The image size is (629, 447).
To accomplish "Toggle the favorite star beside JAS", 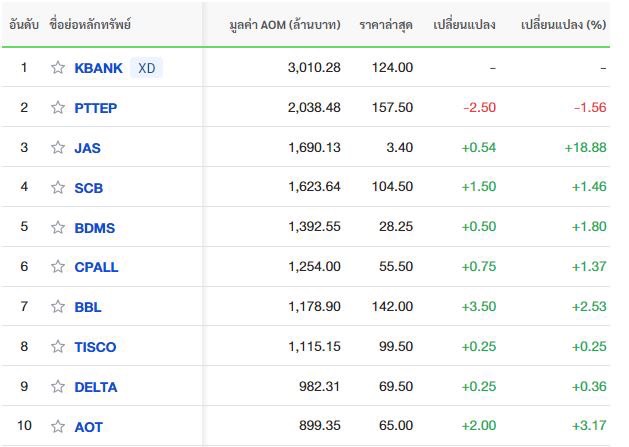I will (x=58, y=148).
